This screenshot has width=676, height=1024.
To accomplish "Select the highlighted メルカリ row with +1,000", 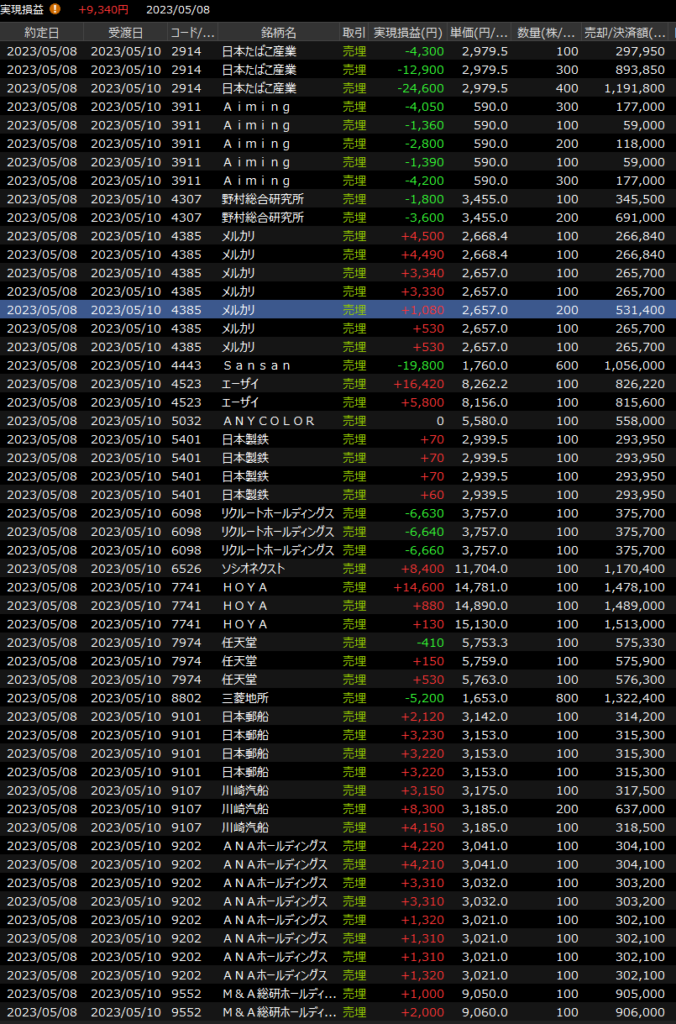I will (x=337, y=310).
